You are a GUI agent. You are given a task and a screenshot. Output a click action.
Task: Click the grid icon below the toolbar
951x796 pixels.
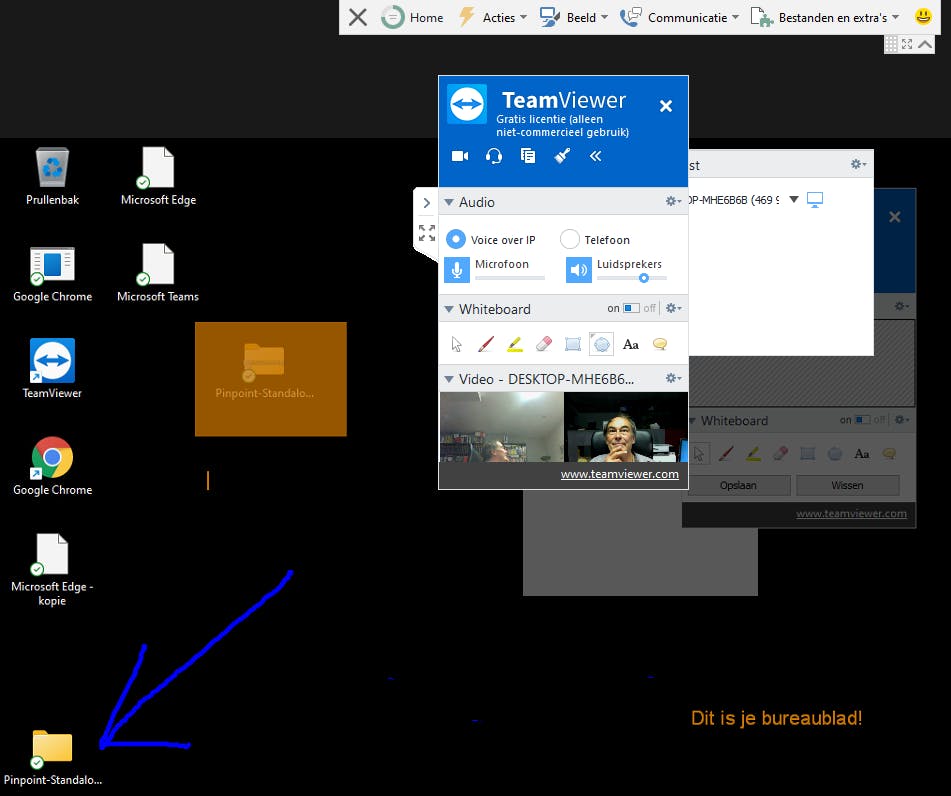pyautogui.click(x=891, y=44)
